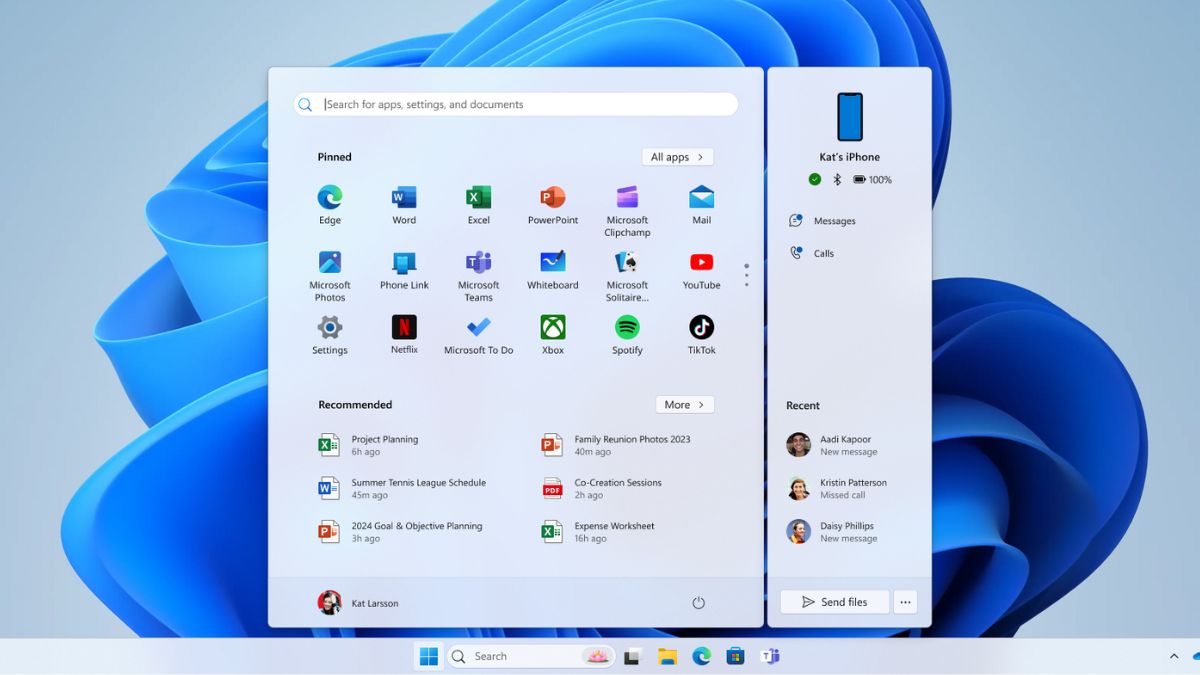Image resolution: width=1200 pixels, height=675 pixels.
Task: Check the iPhone battery level indicator
Action: (862, 180)
